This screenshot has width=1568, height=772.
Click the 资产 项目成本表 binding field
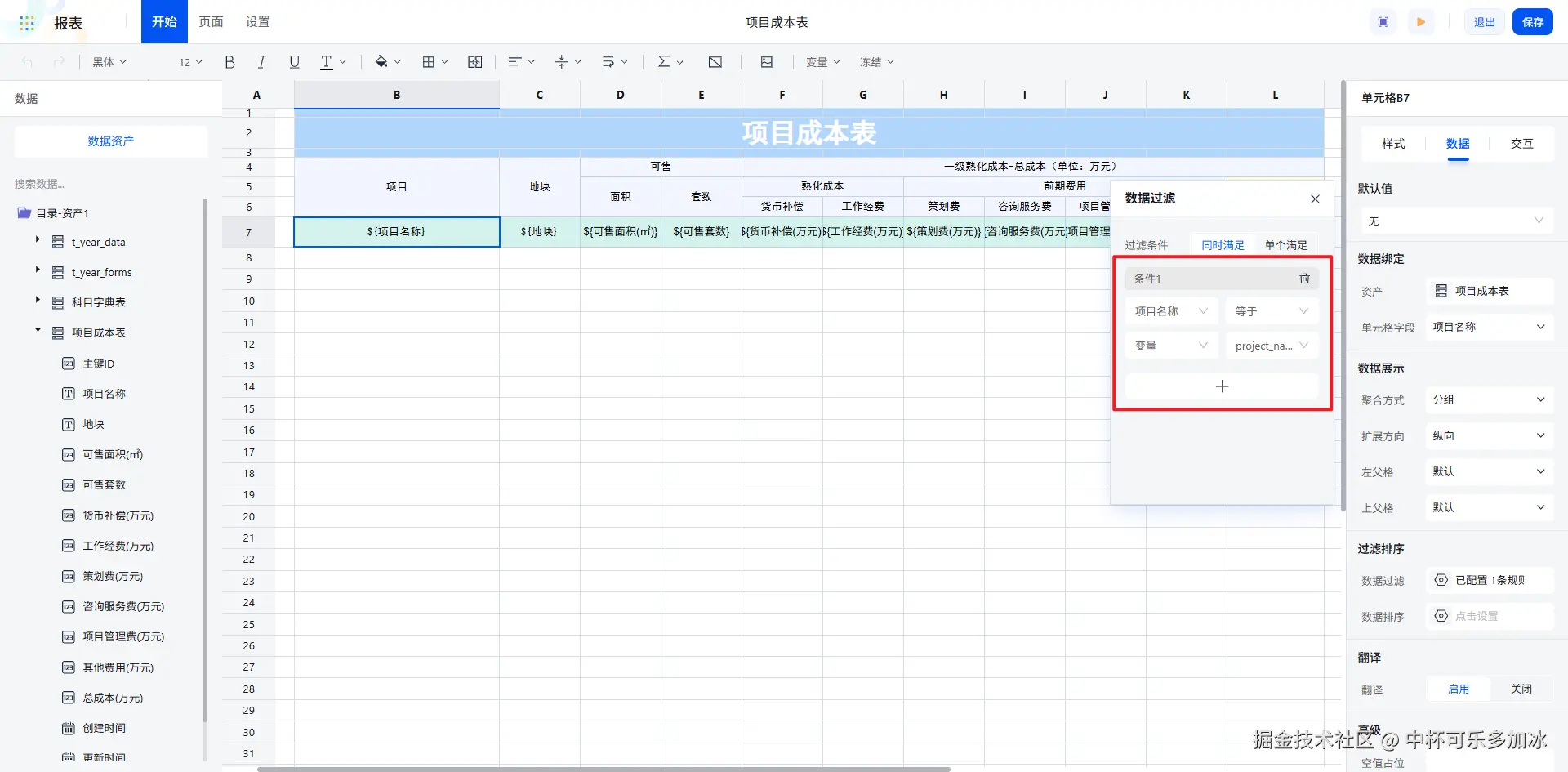(x=1490, y=291)
